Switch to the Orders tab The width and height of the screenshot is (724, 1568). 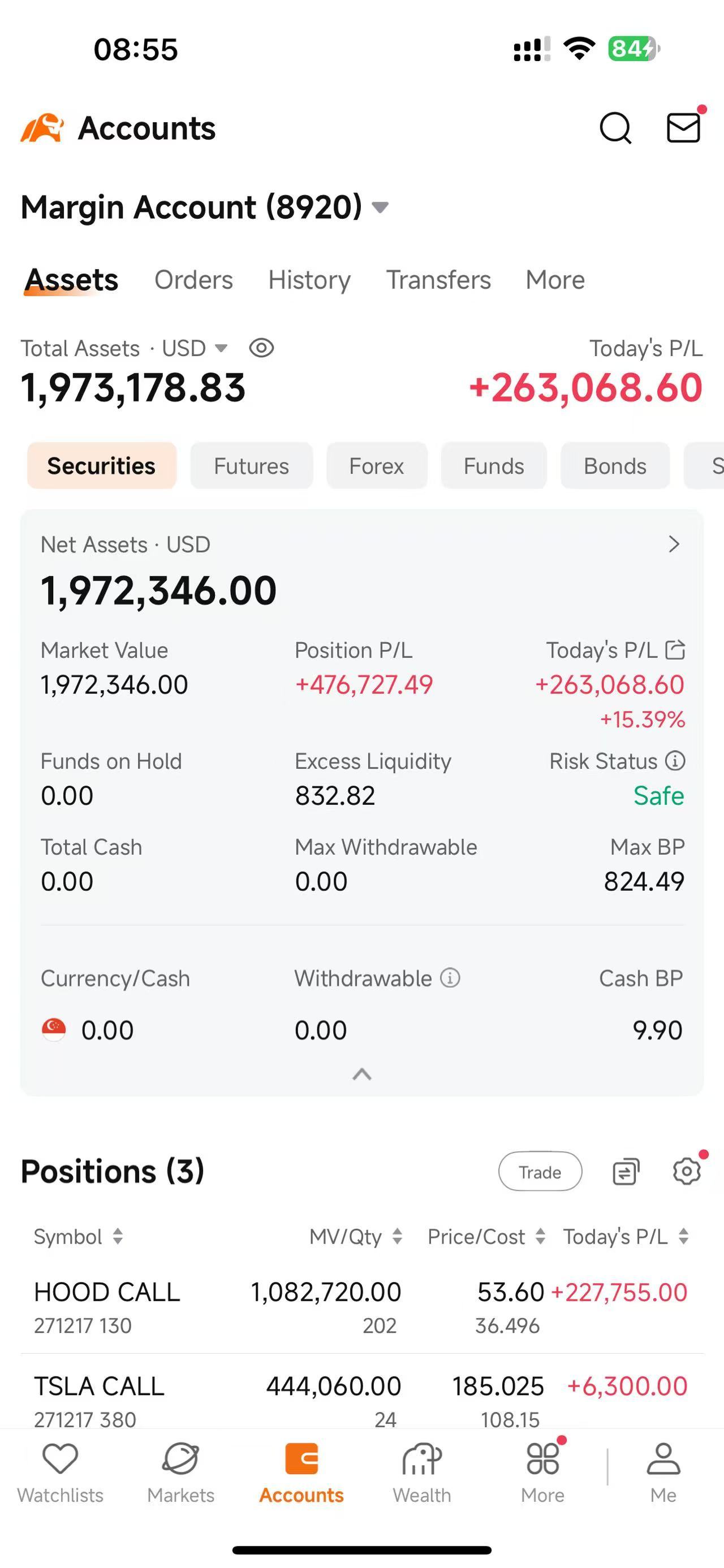point(193,280)
